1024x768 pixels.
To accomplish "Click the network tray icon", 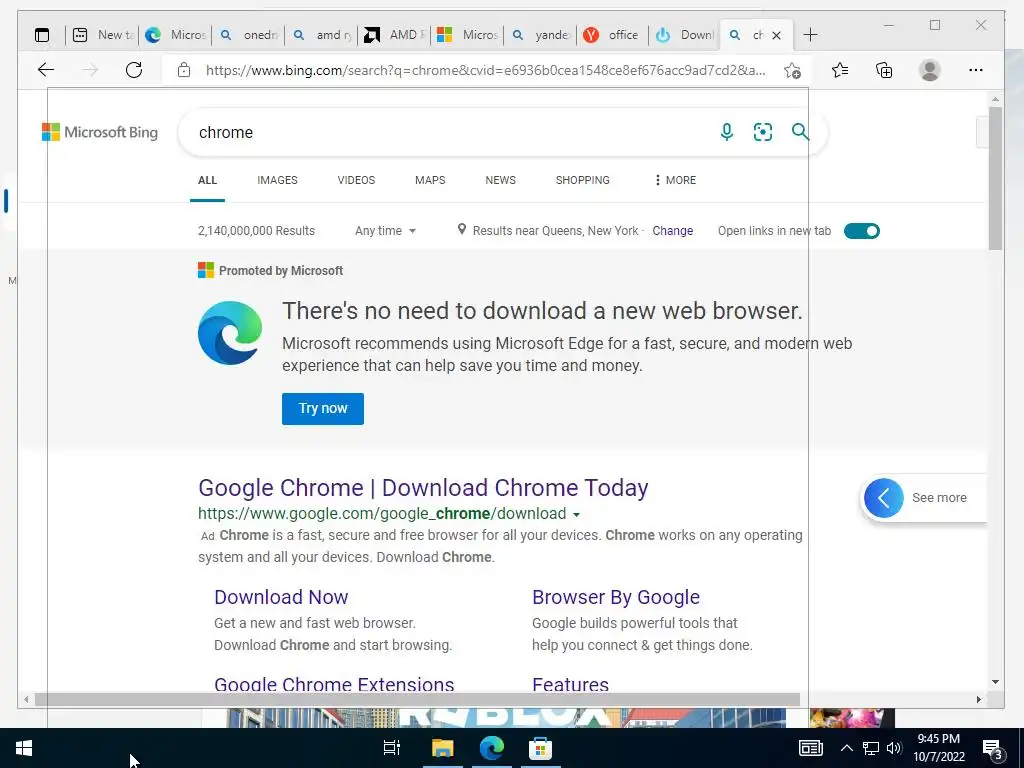I will pyautogui.click(x=871, y=748).
